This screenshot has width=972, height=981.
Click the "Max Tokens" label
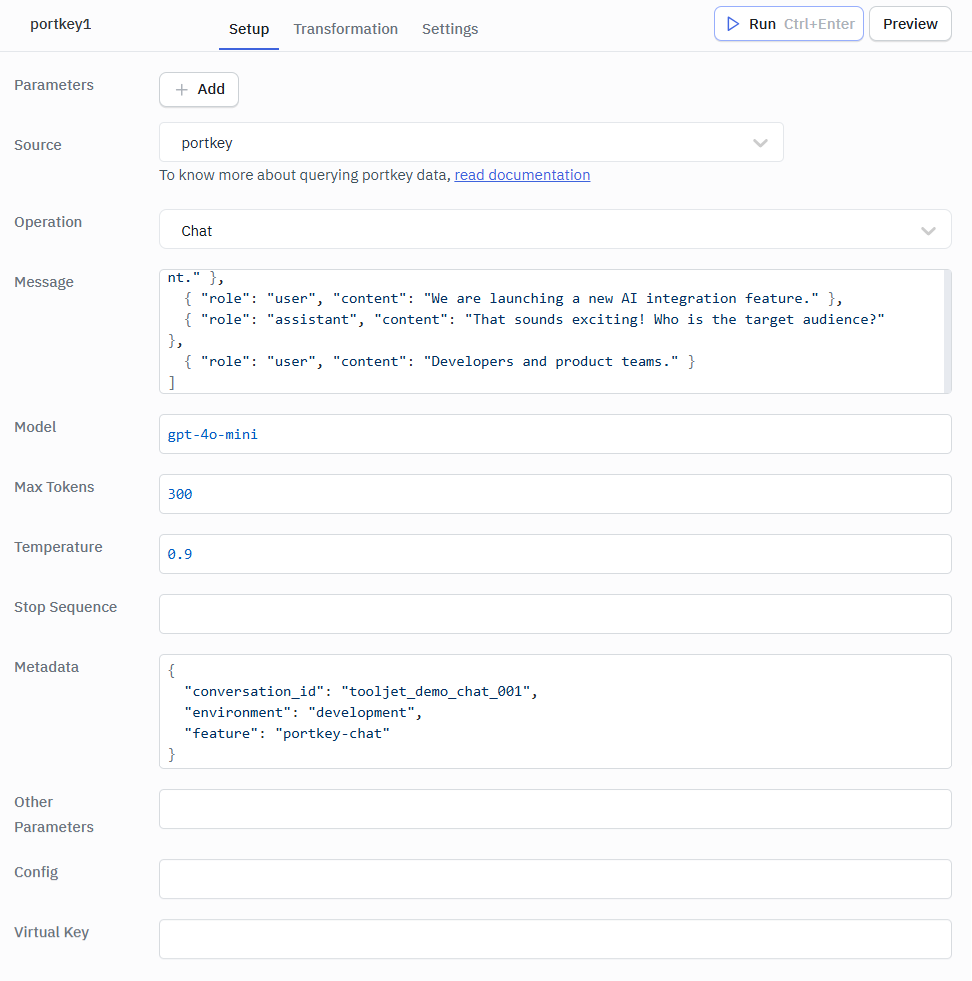point(54,487)
